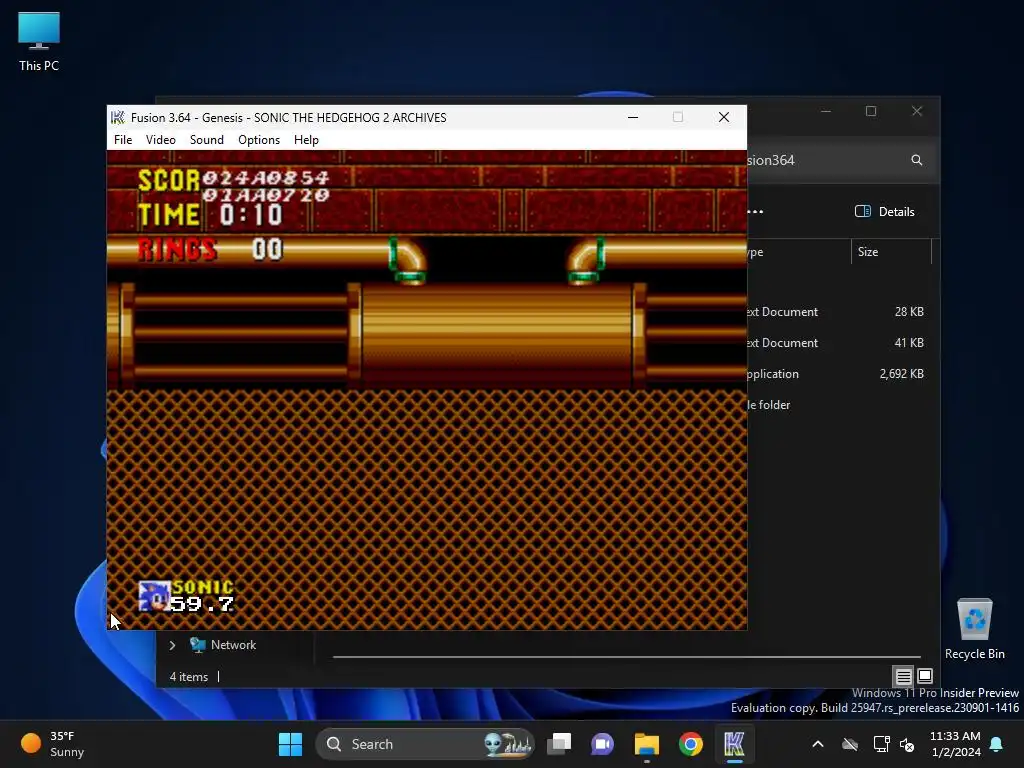The height and width of the screenshot is (768, 1024).
Task: Select the This PC desktop icon
Action: tap(39, 42)
